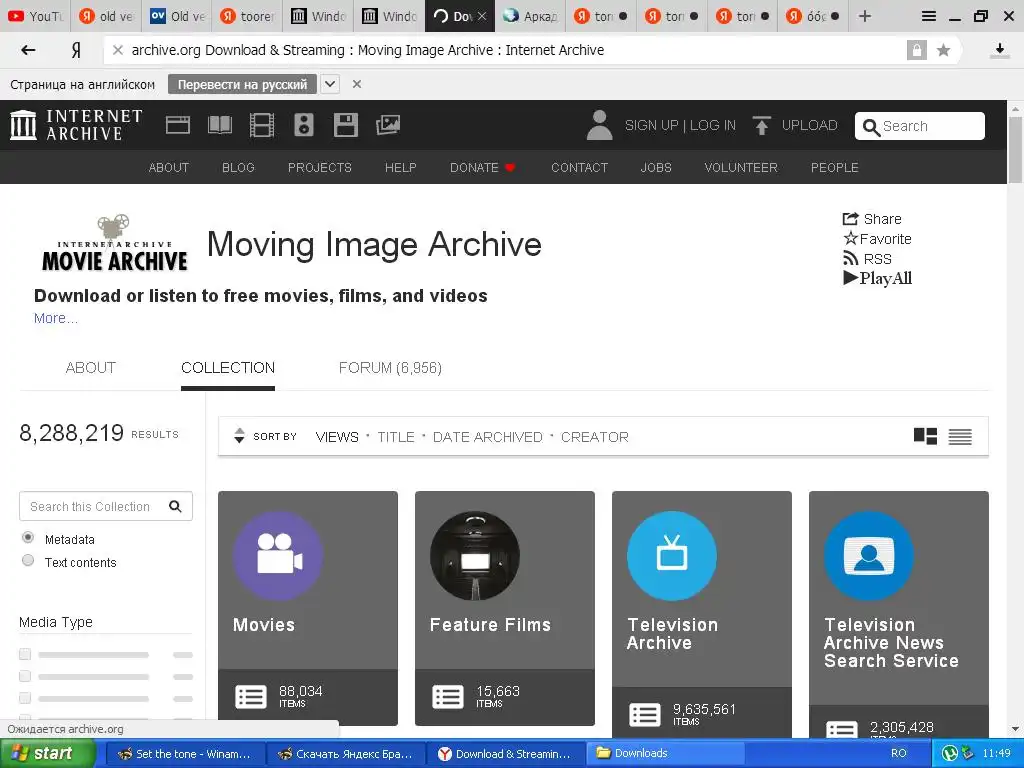
Task: Open the ABOUT nav menu item
Action: 168,167
